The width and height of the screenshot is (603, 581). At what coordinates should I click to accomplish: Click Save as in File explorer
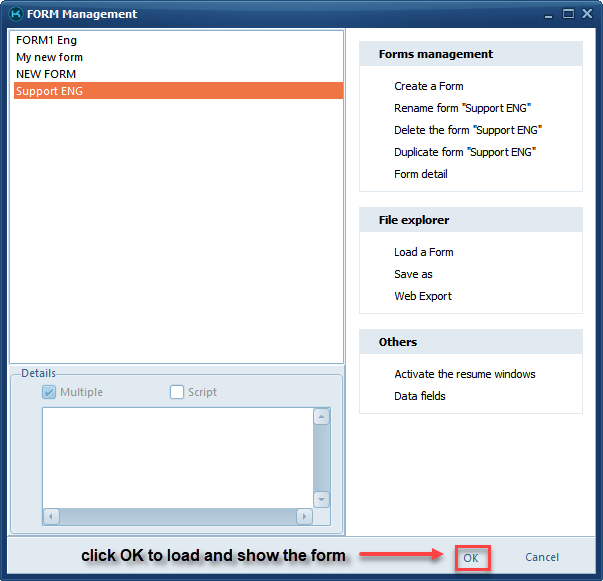tap(413, 274)
